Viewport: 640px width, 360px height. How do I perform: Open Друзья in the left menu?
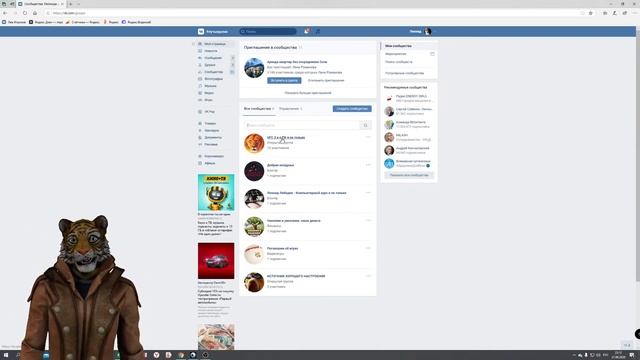click(210, 65)
